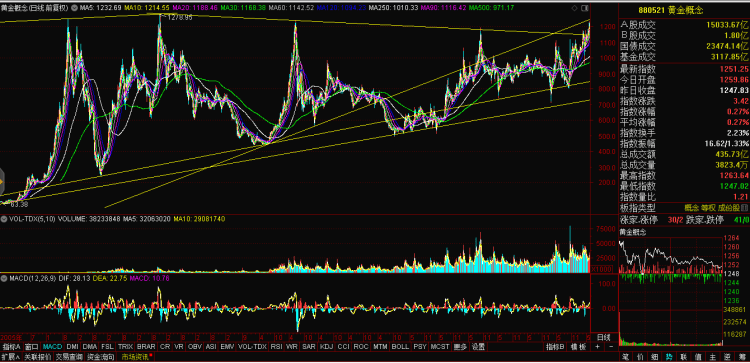Click the orange arrow on left edge
This screenshot has height=363, width=750.
click(2, 182)
